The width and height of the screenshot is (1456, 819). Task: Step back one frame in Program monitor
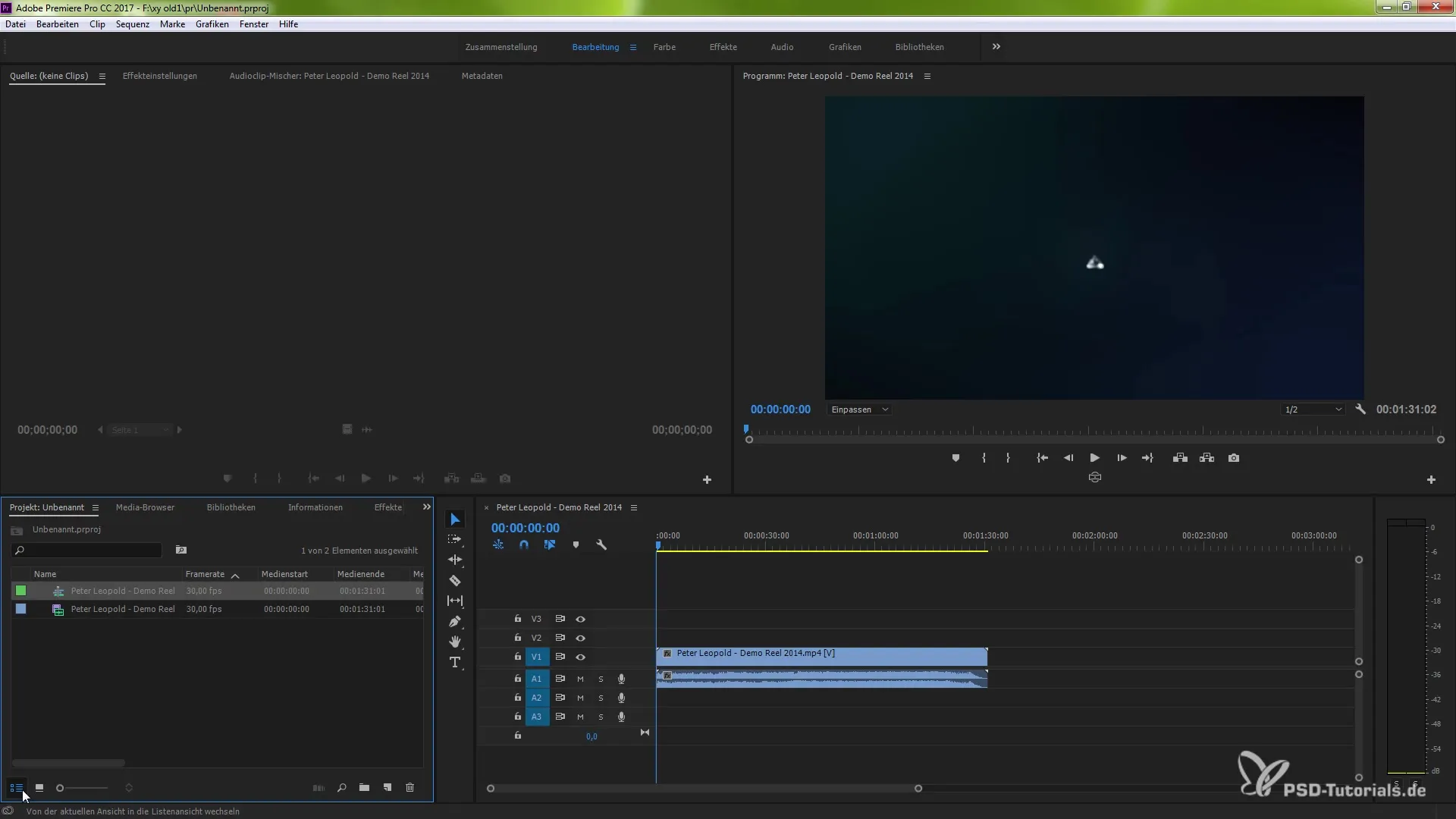1068,458
